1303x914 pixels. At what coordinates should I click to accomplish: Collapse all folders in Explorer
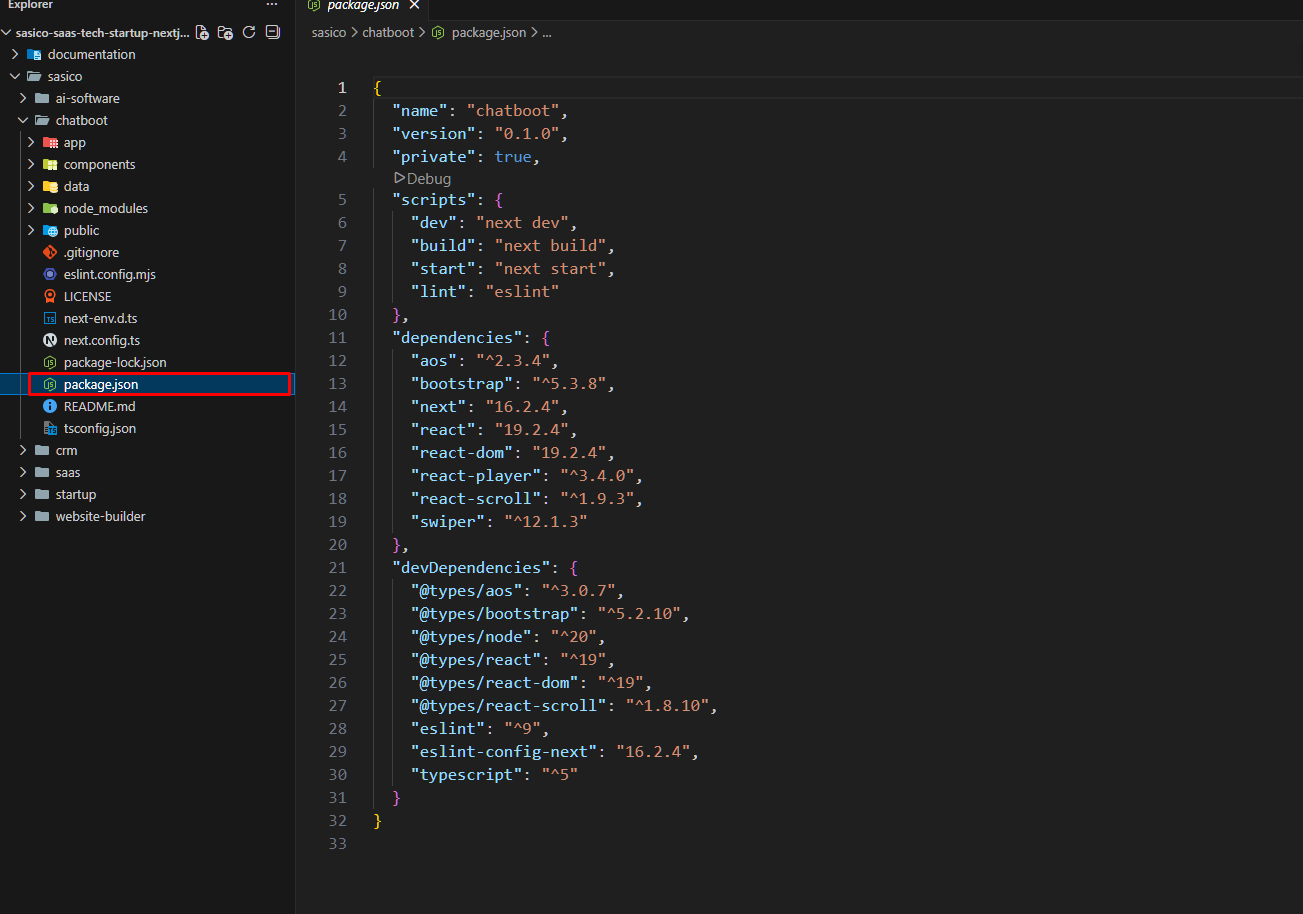point(272,33)
